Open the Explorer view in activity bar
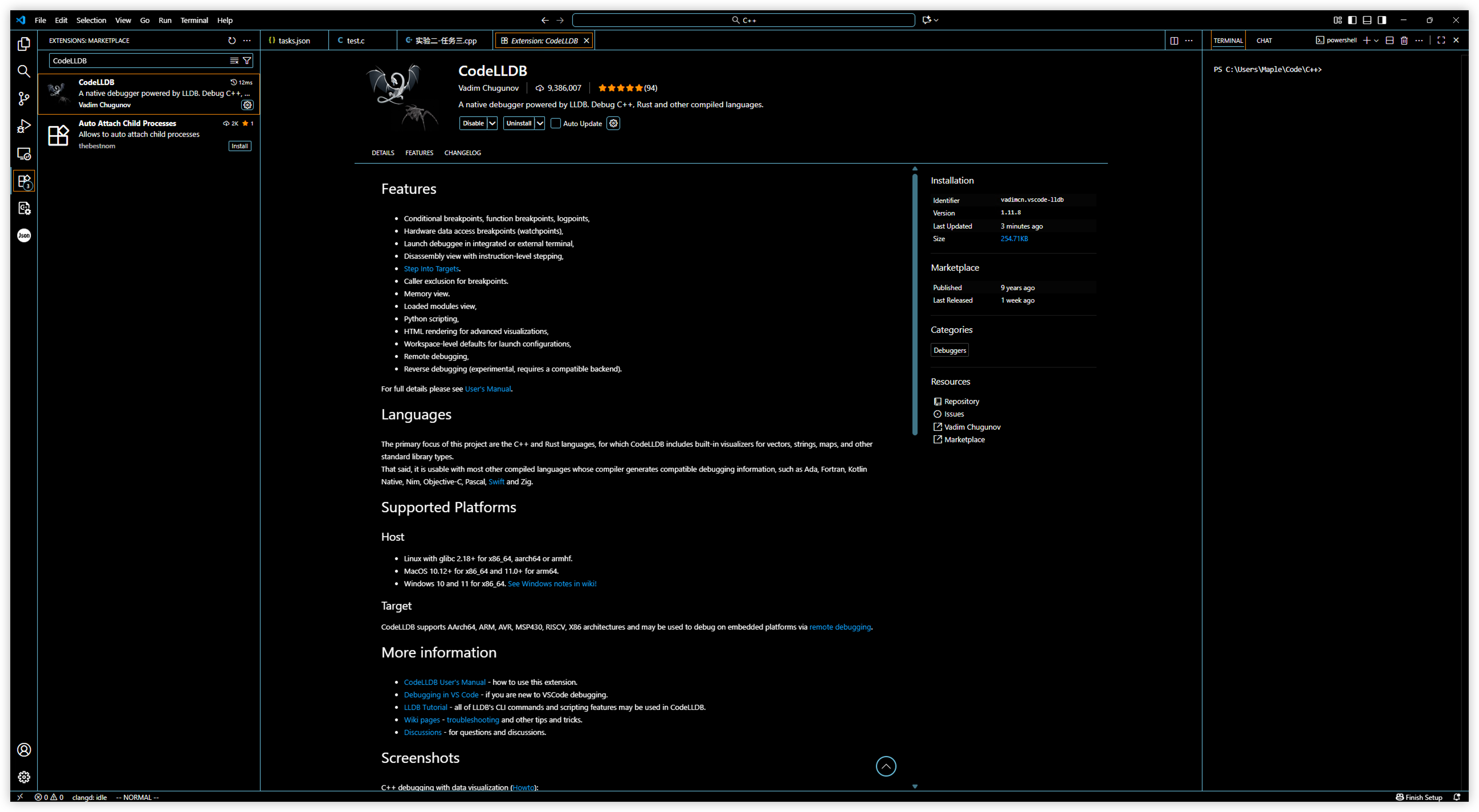 [x=24, y=44]
